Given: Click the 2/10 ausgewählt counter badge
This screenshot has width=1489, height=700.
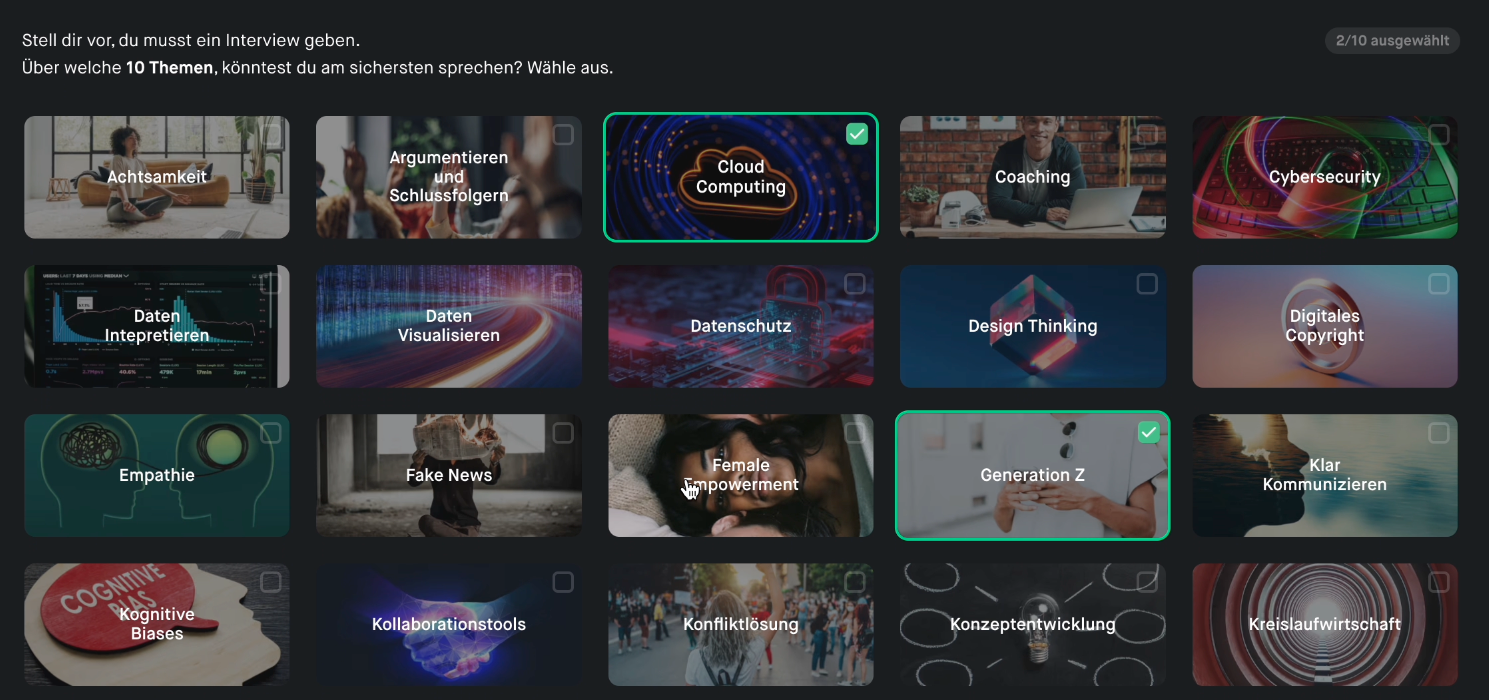Looking at the screenshot, I should click(x=1392, y=41).
